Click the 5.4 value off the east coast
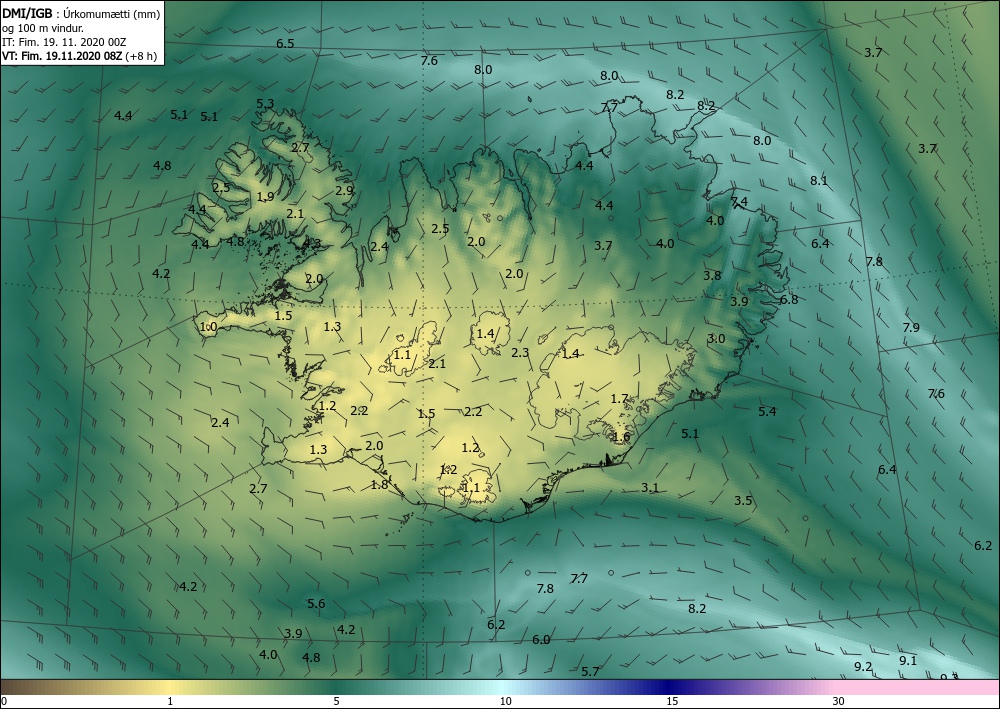This screenshot has height=709, width=1000. (x=767, y=411)
